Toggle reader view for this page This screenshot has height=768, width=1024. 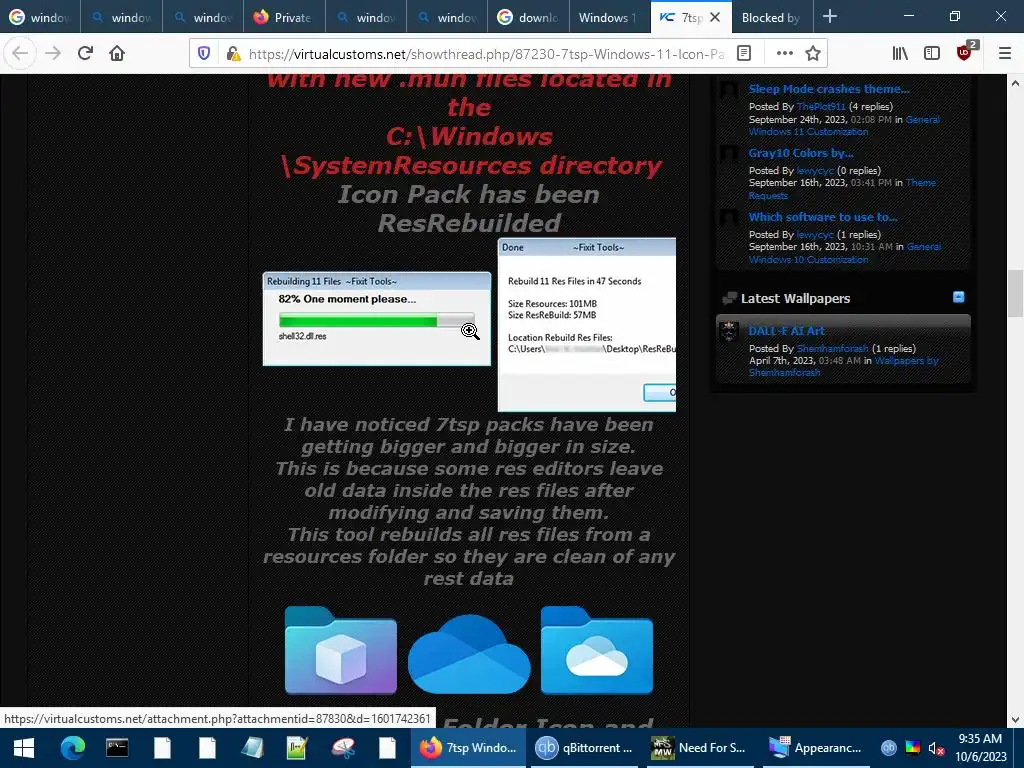point(744,54)
